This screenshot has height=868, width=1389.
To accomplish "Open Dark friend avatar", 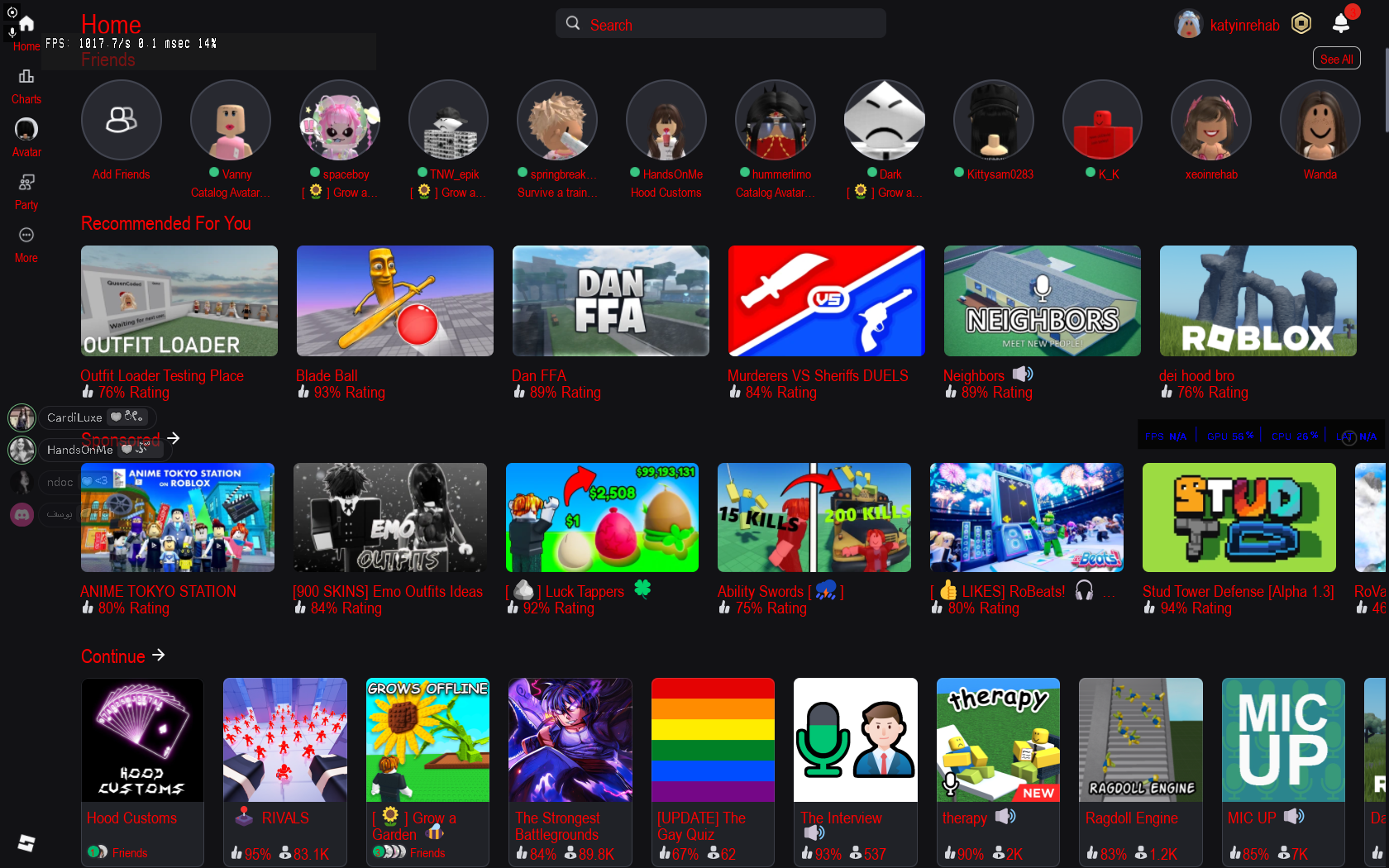I will (885, 120).
